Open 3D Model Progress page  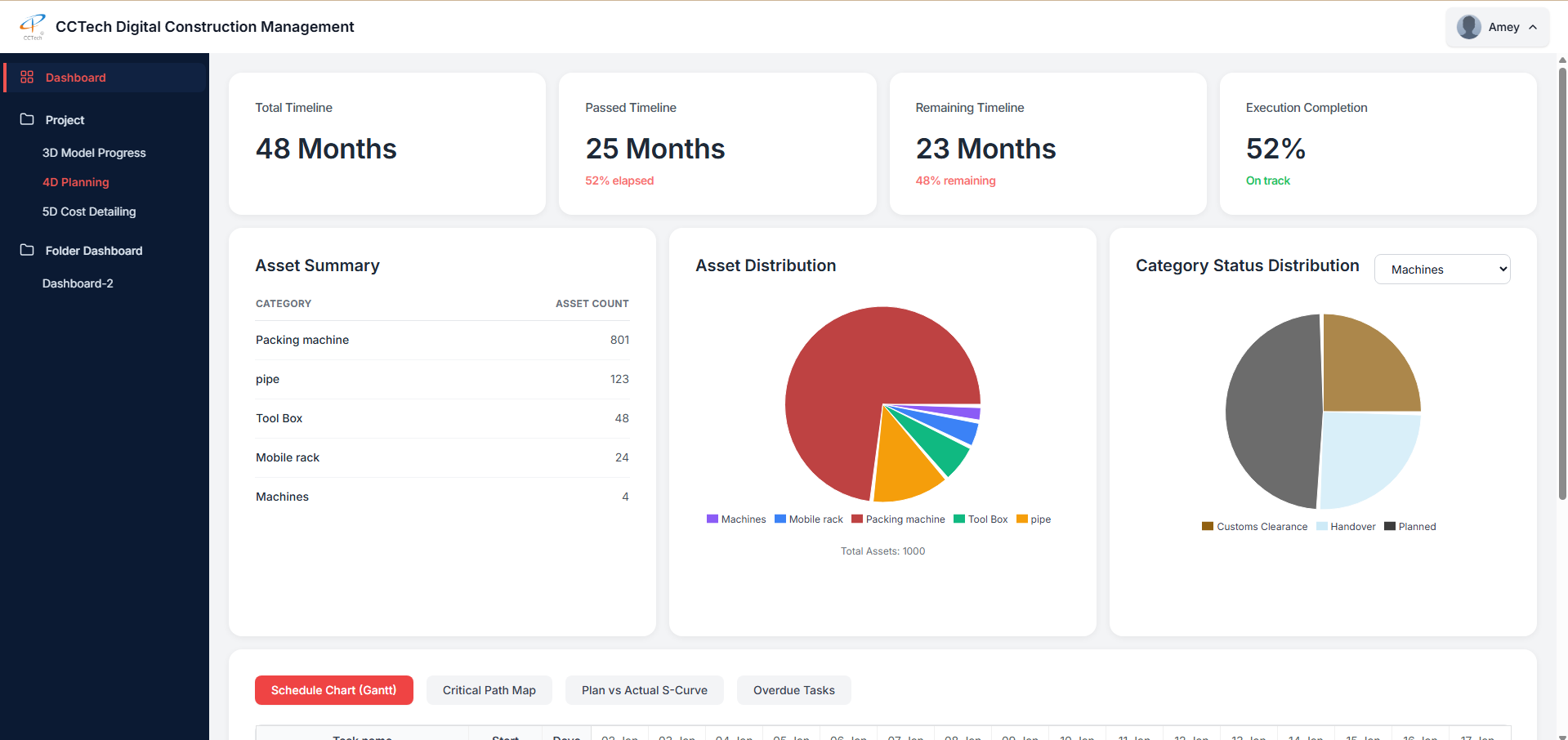(x=94, y=153)
